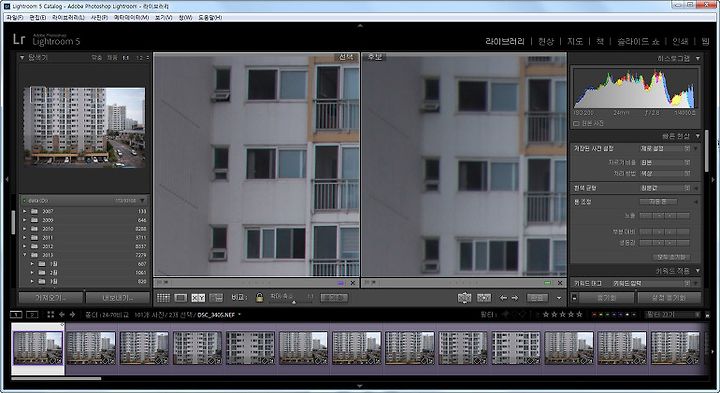Select main window display button 1
Viewport: 720px width, 393px height.
click(16, 314)
